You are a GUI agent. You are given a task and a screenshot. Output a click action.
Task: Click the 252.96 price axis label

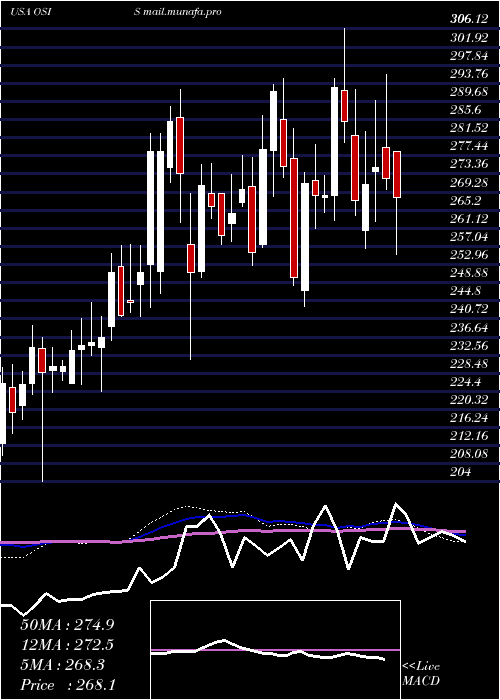click(469, 255)
